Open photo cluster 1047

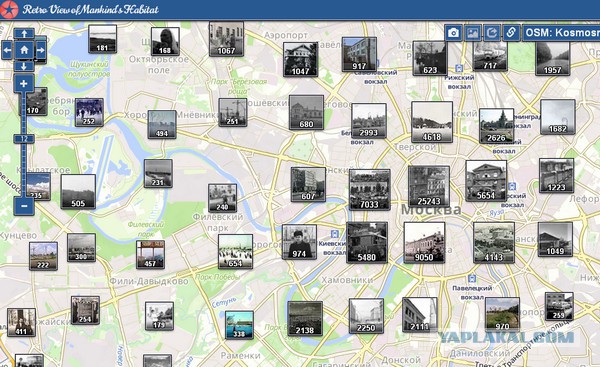pyautogui.click(x=300, y=59)
